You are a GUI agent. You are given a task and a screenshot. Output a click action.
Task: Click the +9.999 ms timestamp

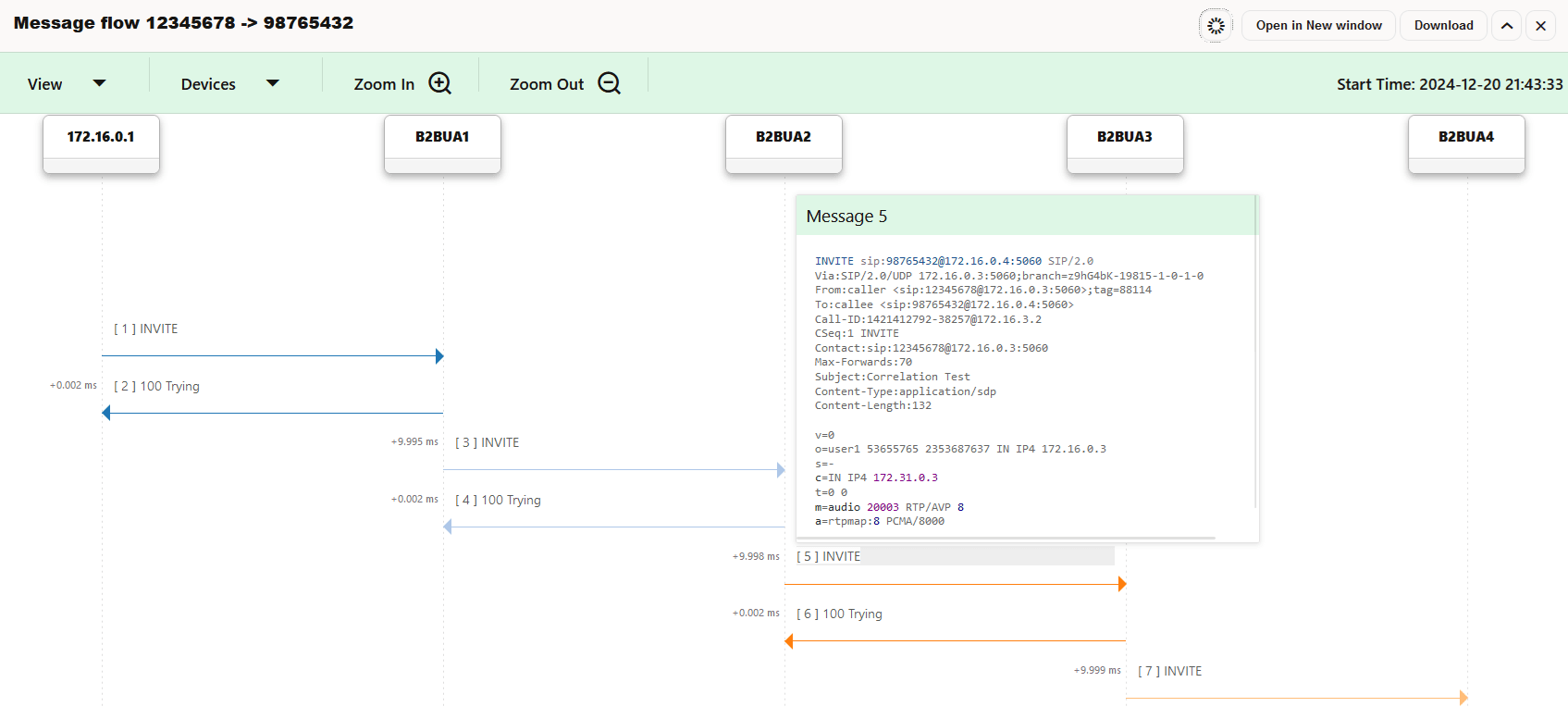click(1097, 671)
